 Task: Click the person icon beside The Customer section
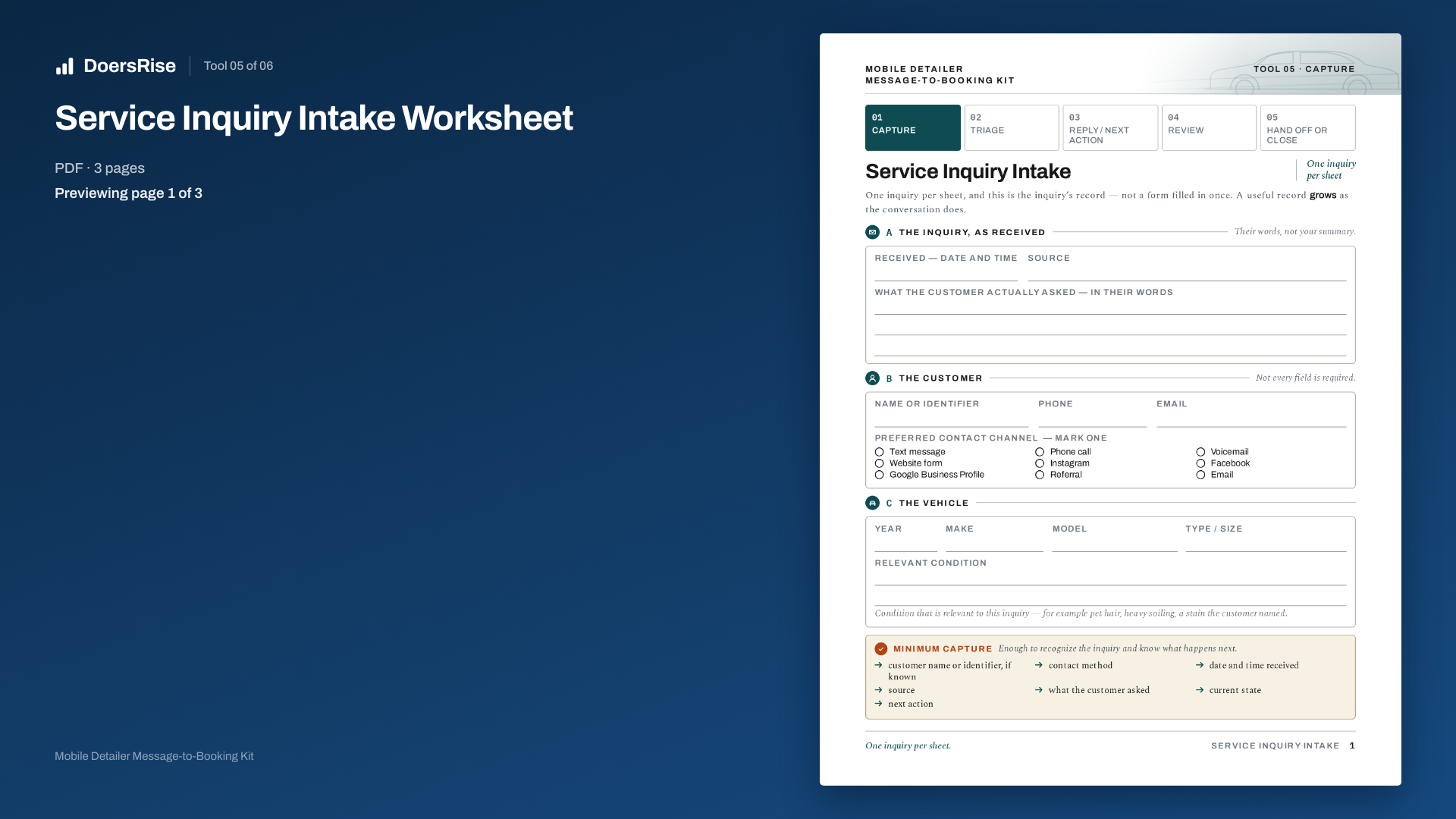(x=872, y=378)
